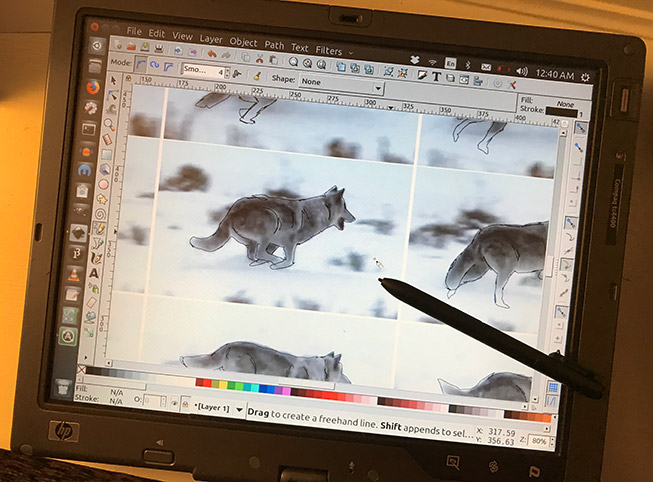Click the Open document toolbar icon
This screenshot has height=482, width=653.
pos(132,46)
